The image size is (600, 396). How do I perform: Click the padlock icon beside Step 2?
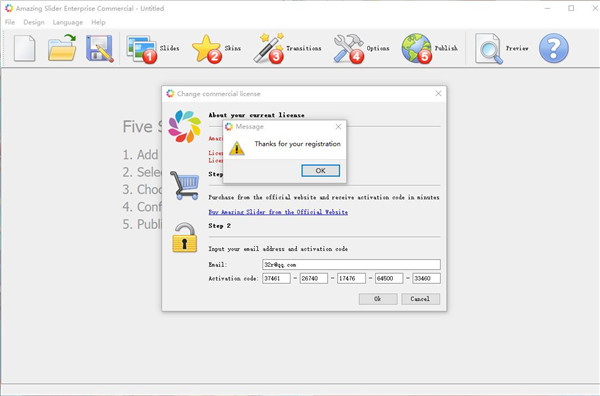click(184, 238)
